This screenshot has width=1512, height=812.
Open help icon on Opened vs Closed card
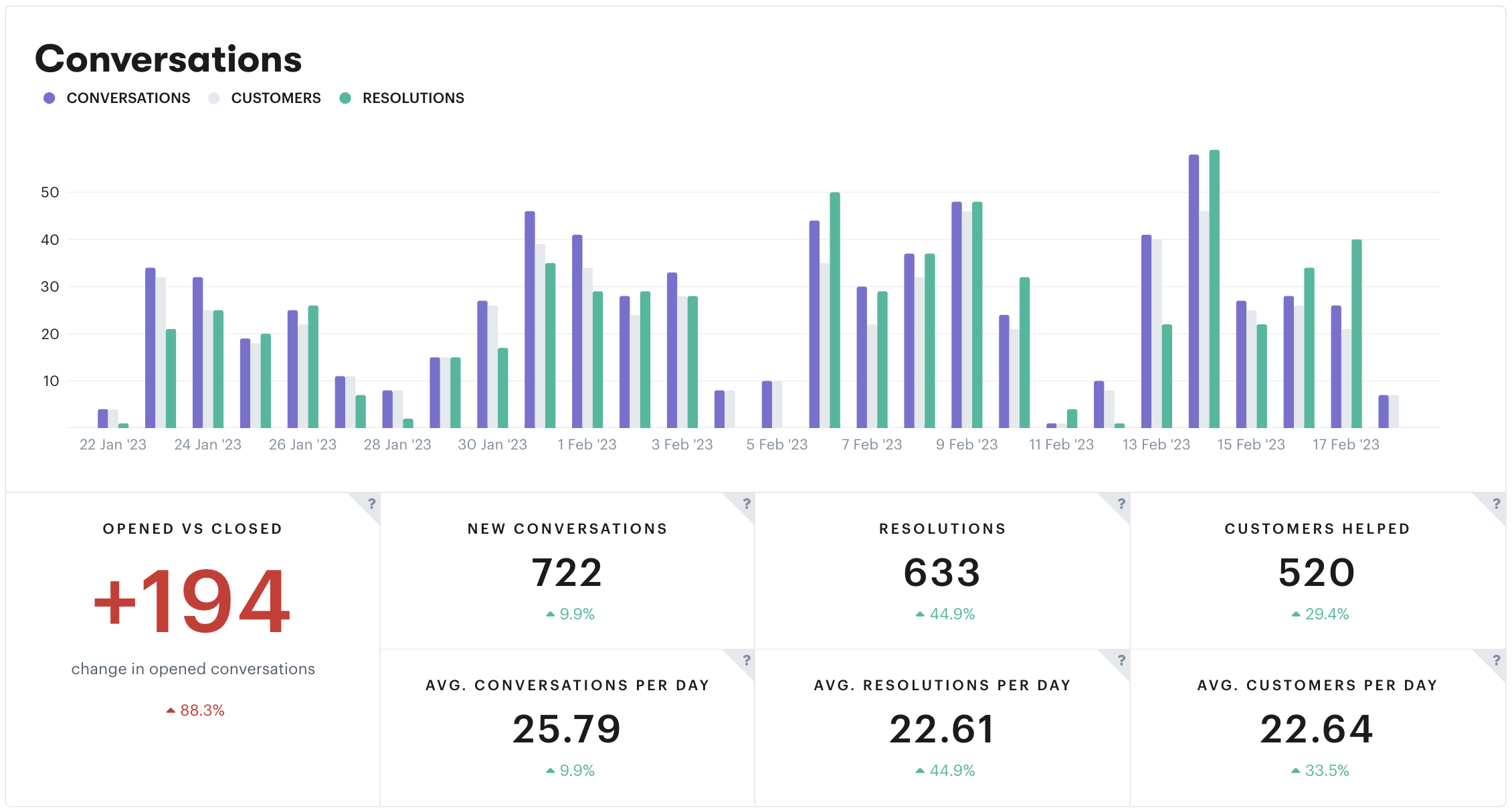tap(371, 504)
